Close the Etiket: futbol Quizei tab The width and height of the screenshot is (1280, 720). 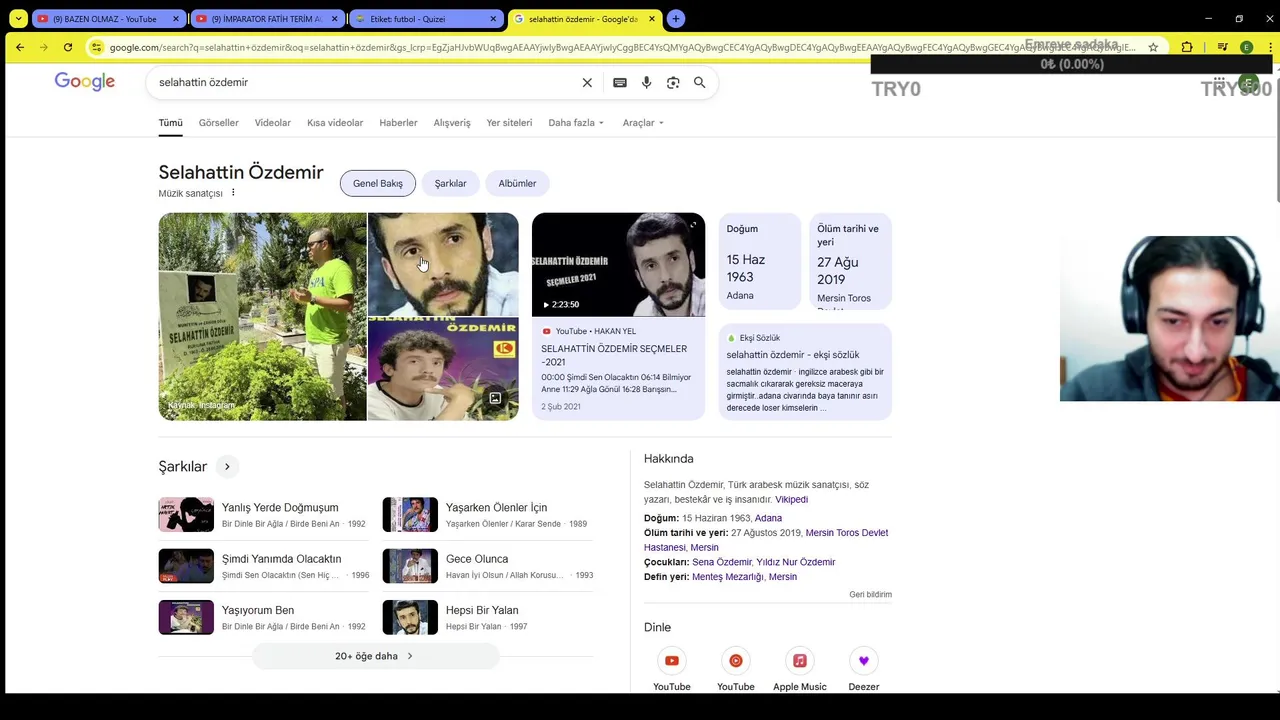(x=493, y=19)
